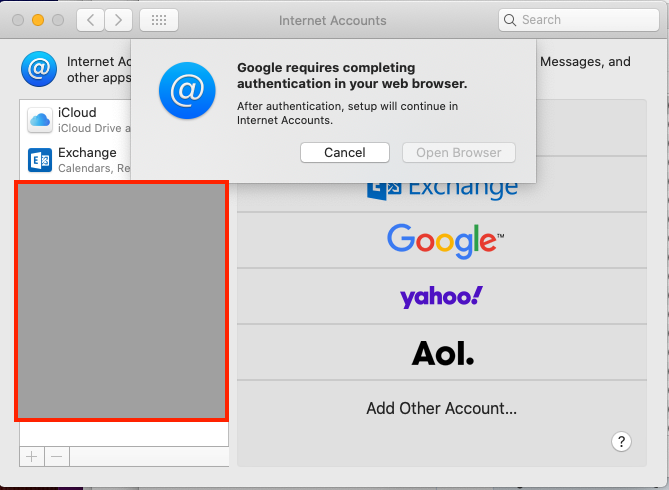Choose the yahoo! account provider
The width and height of the screenshot is (669, 490).
click(x=442, y=296)
